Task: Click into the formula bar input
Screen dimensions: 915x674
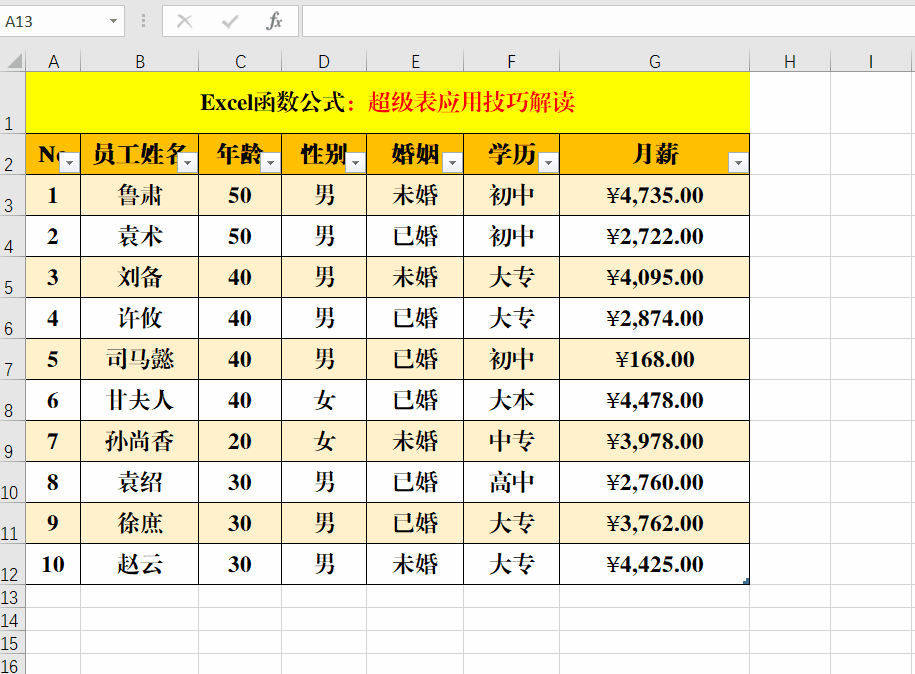Action: 608,22
